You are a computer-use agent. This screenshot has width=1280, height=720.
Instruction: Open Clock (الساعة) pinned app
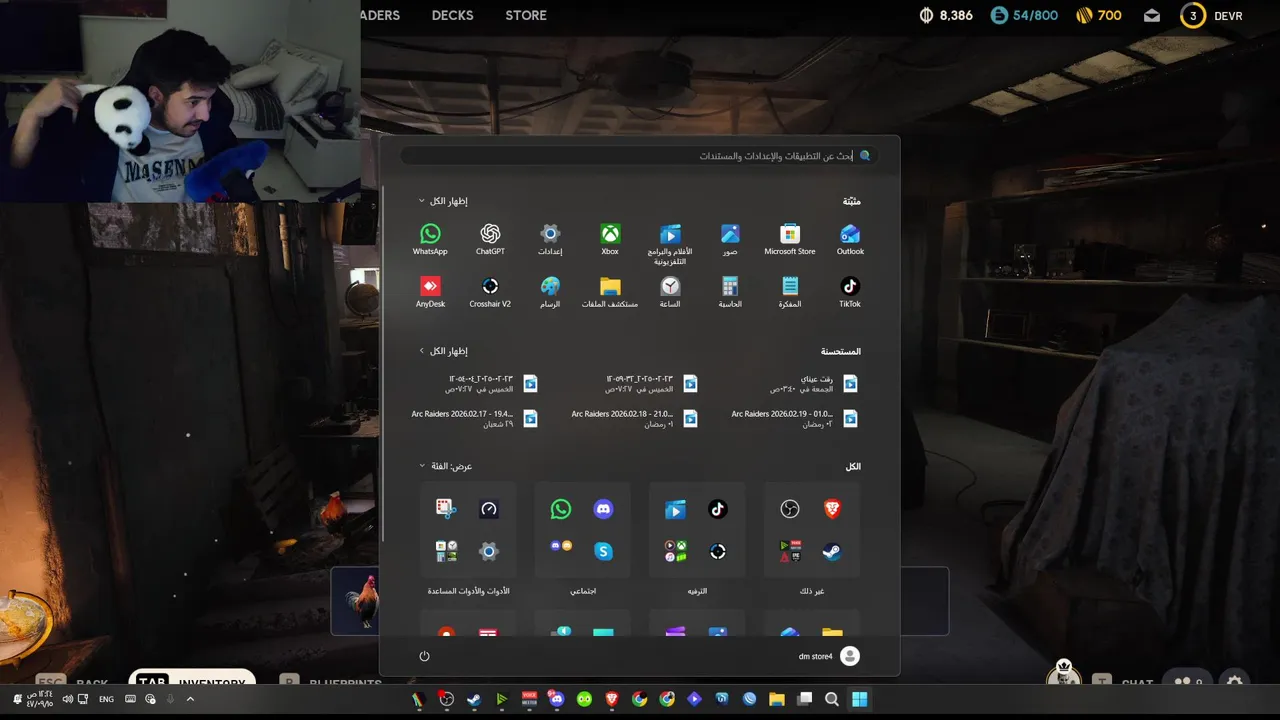(670, 291)
